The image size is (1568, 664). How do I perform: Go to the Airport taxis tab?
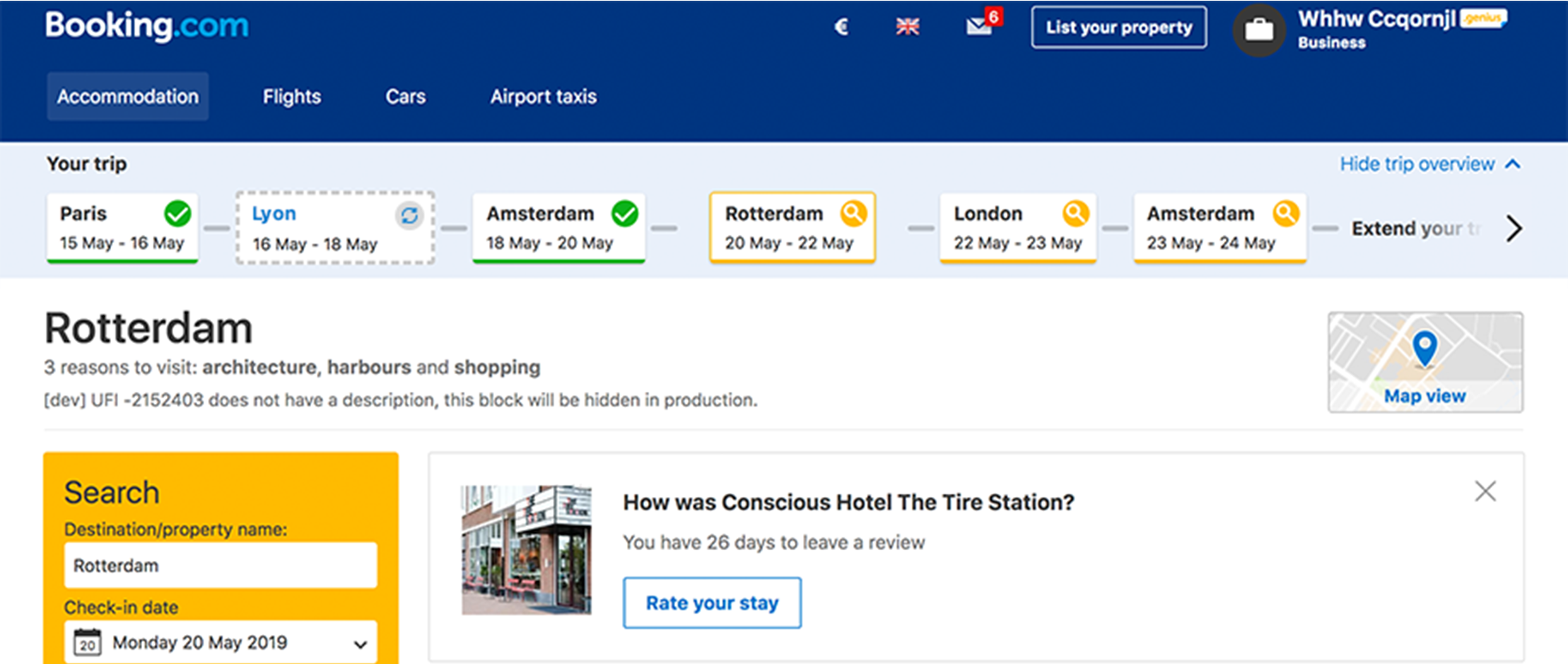click(x=544, y=96)
